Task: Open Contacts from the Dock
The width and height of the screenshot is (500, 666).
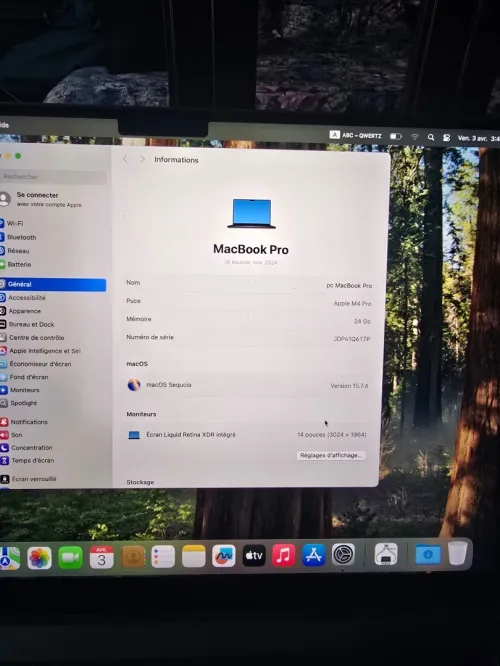Action: click(133, 556)
